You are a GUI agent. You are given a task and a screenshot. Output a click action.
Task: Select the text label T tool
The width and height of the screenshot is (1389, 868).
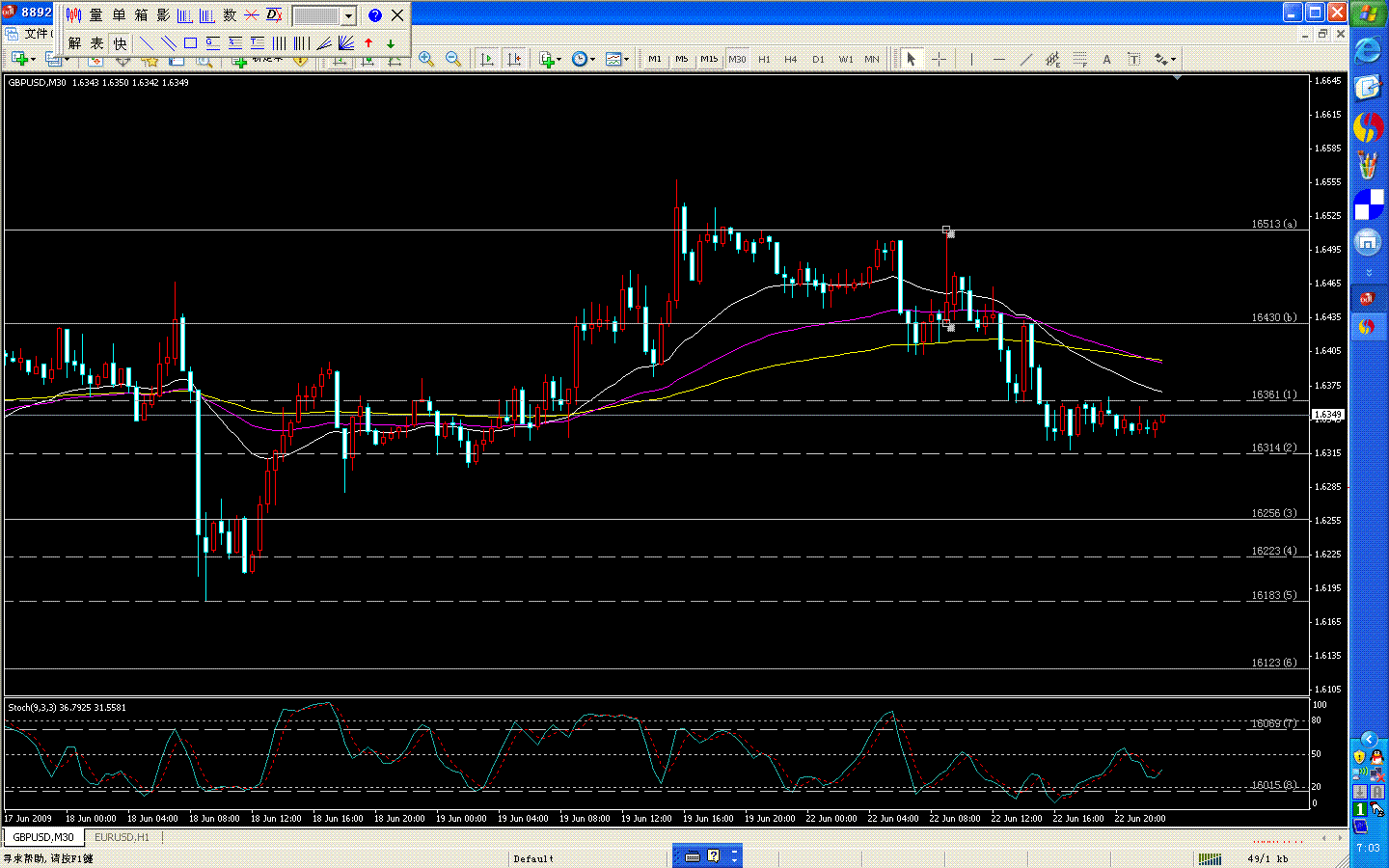click(1134, 60)
